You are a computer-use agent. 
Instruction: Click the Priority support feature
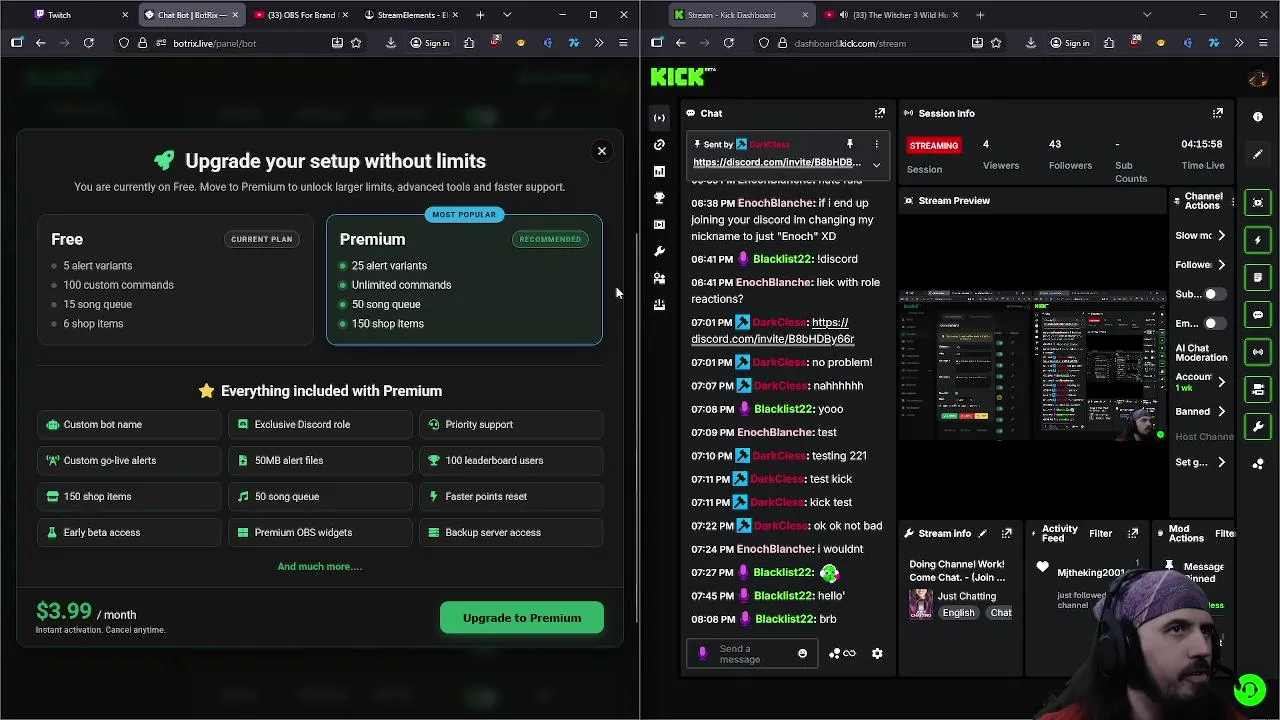click(x=511, y=424)
